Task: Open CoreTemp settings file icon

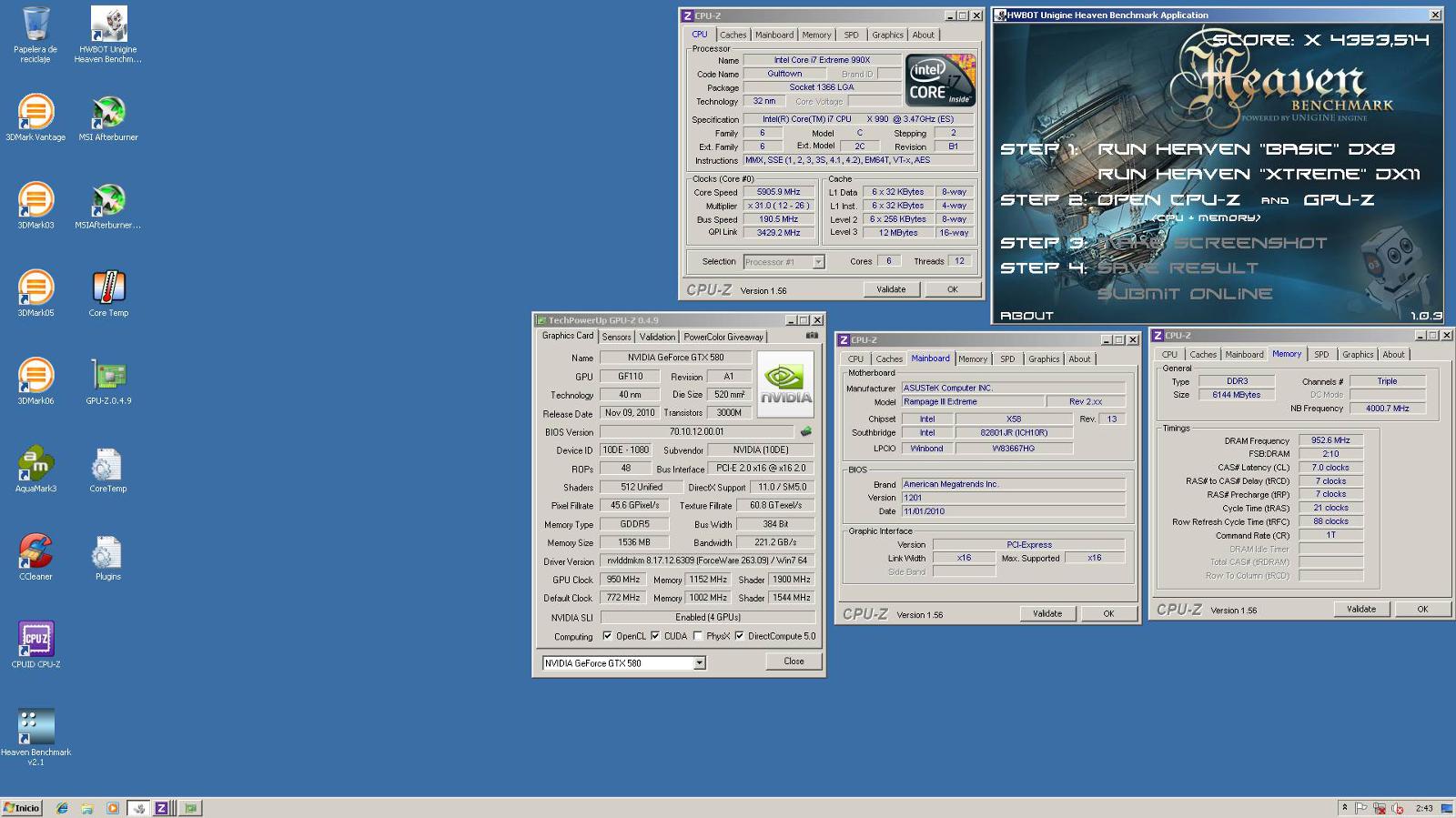Action: pyautogui.click(x=108, y=470)
